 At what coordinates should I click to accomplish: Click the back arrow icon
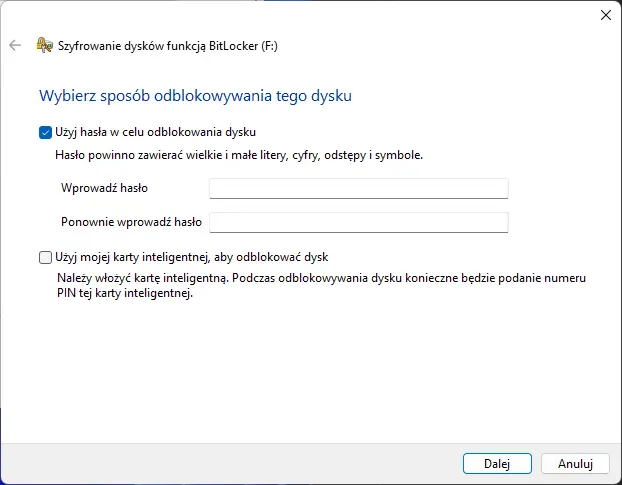pos(15,45)
